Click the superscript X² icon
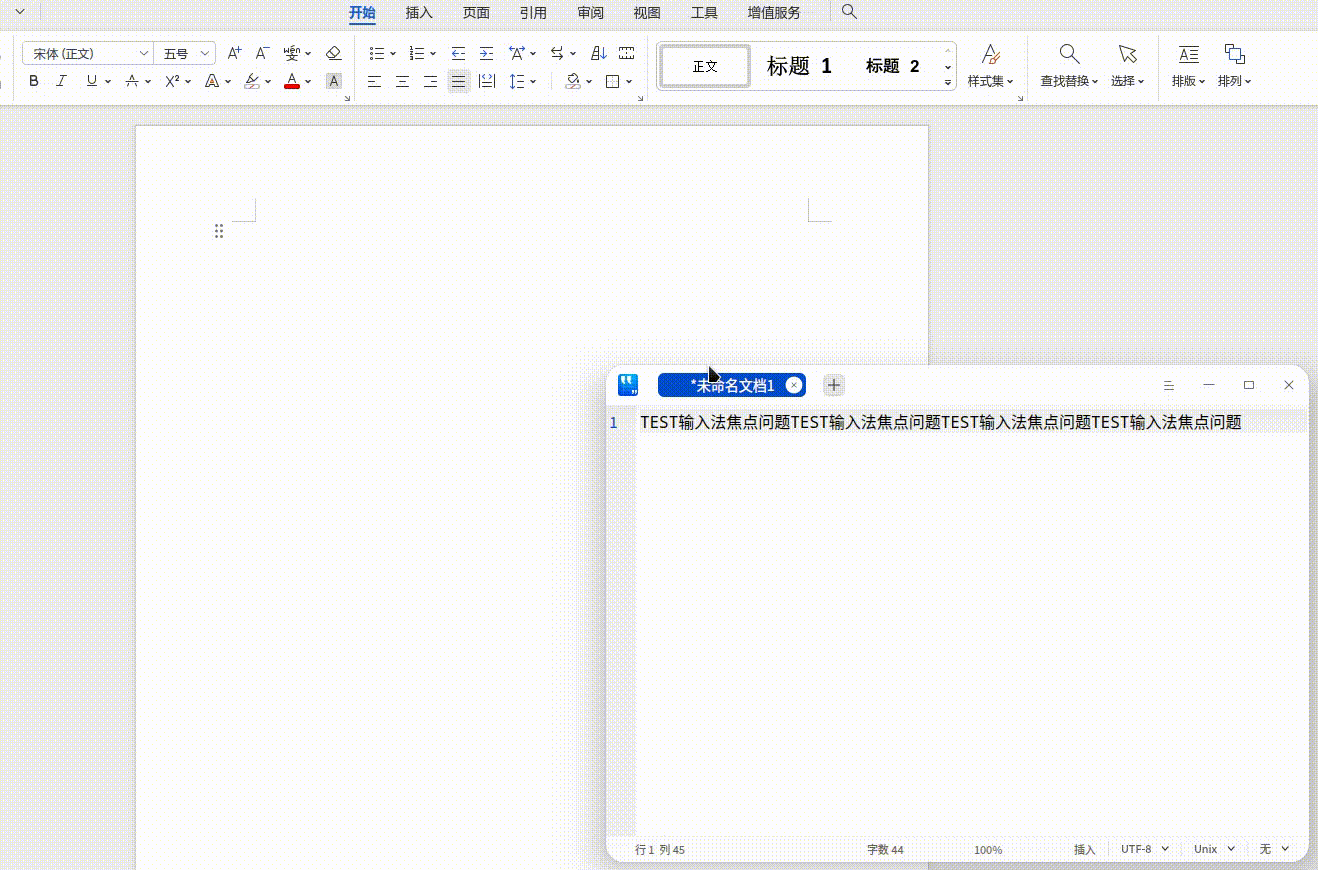The width and height of the screenshot is (1318, 870). pos(172,81)
